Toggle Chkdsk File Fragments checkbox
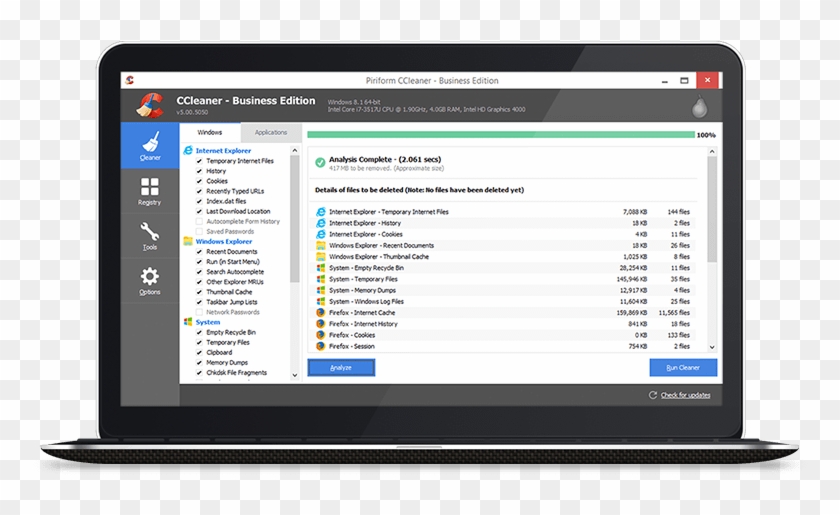The image size is (840, 515). click(x=199, y=372)
